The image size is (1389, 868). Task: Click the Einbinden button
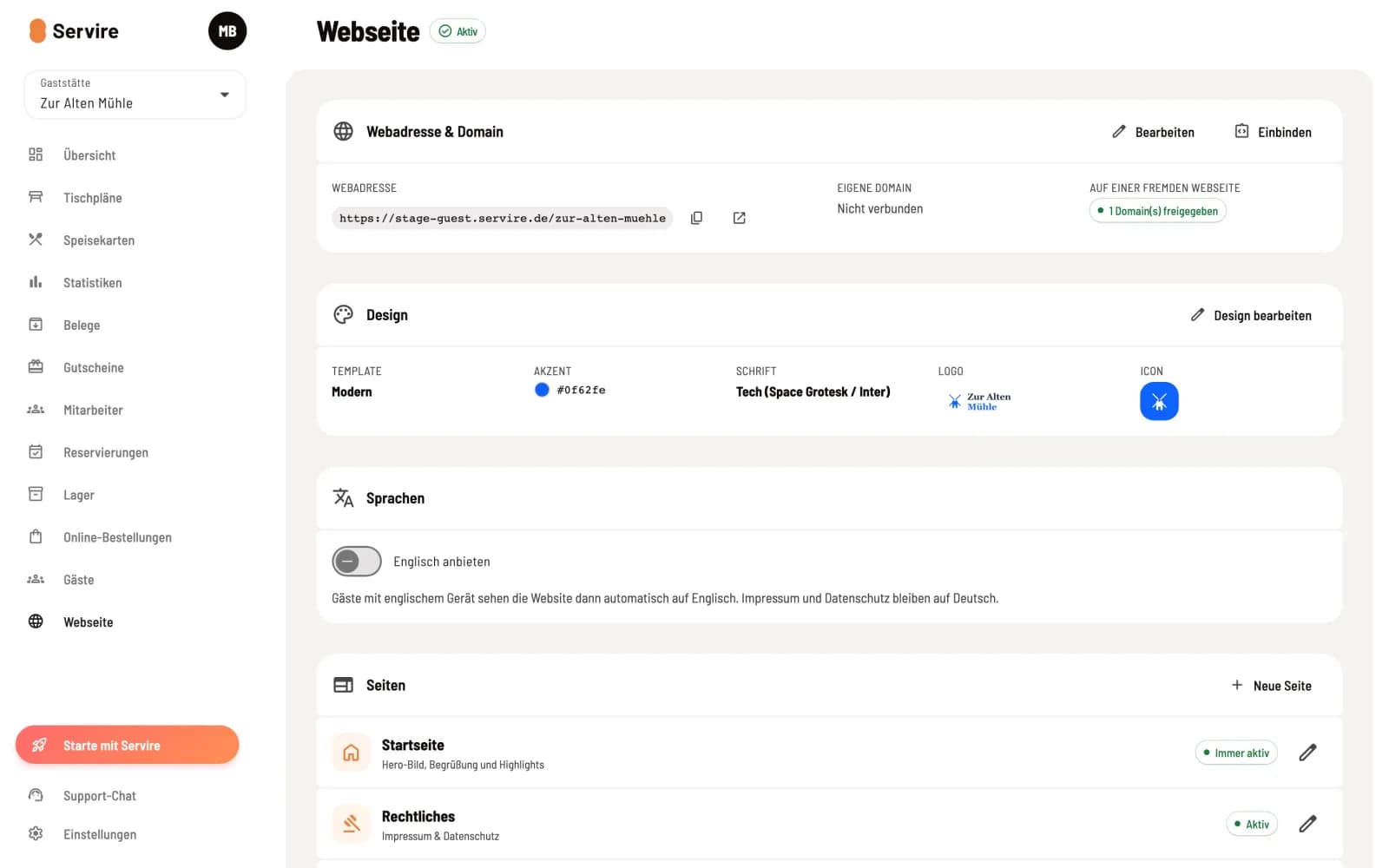pyautogui.click(x=1273, y=132)
